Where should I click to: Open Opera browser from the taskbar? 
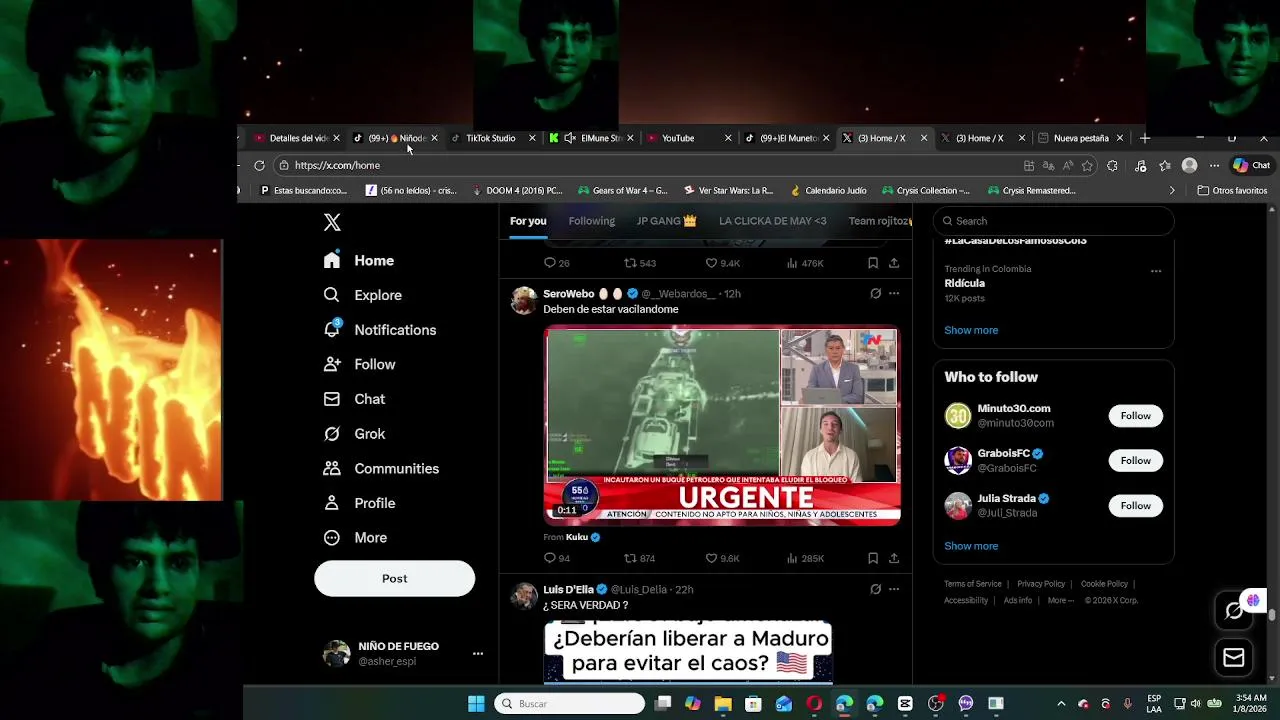(814, 704)
